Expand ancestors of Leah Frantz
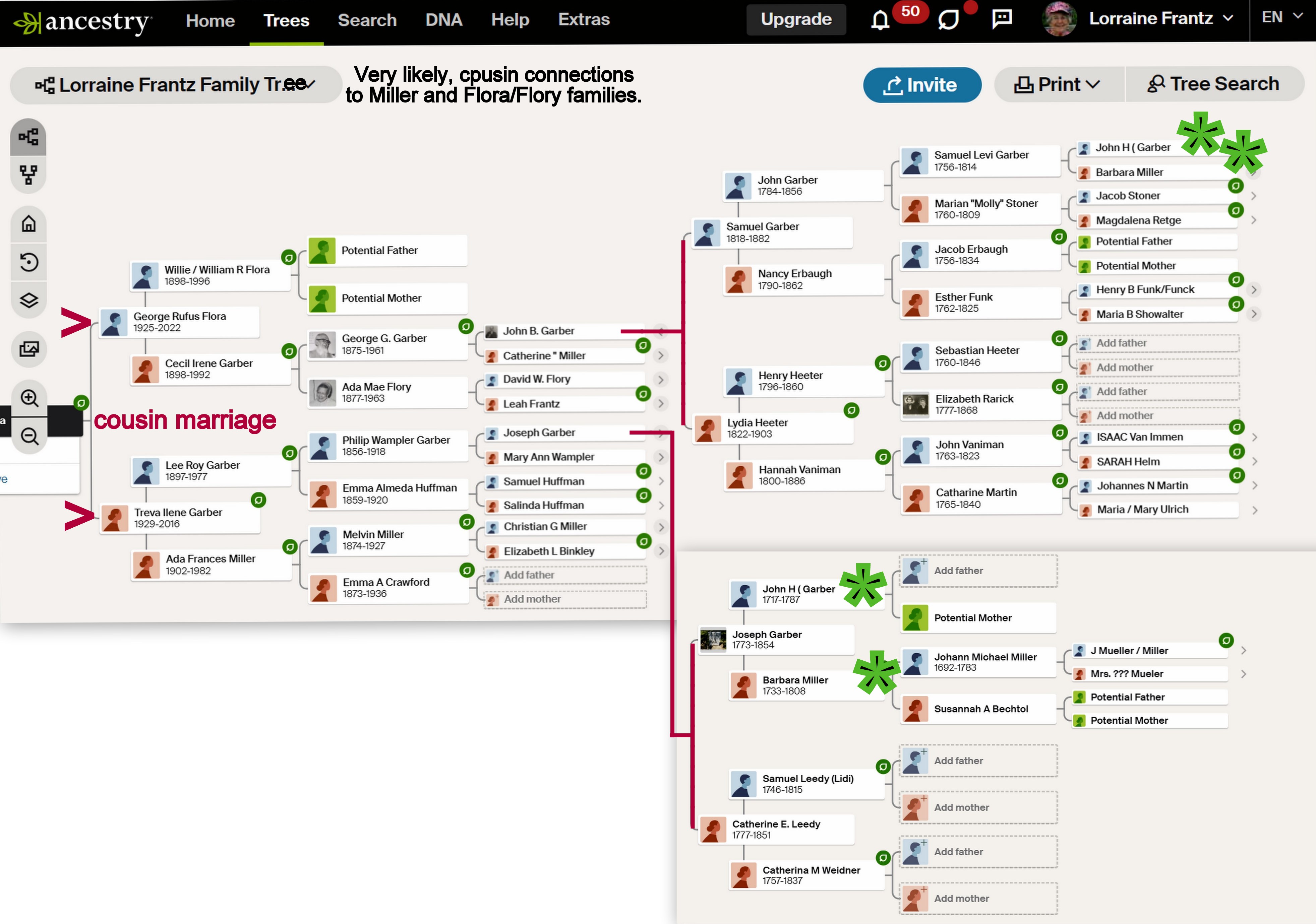The height and width of the screenshot is (924, 1316). [661, 403]
